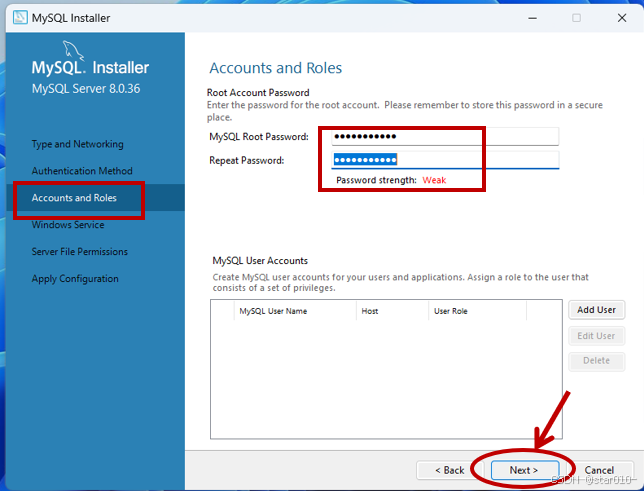Close the MySQL Installer window
The image size is (644, 491).
[622, 18]
